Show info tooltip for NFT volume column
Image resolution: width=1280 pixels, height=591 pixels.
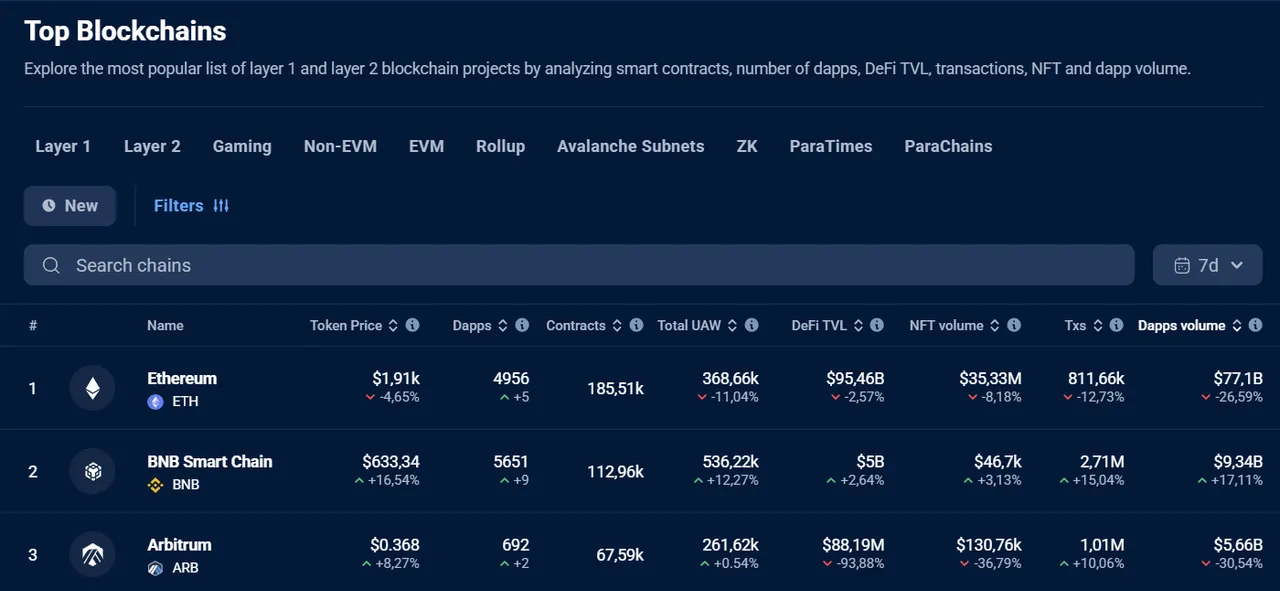point(1014,325)
